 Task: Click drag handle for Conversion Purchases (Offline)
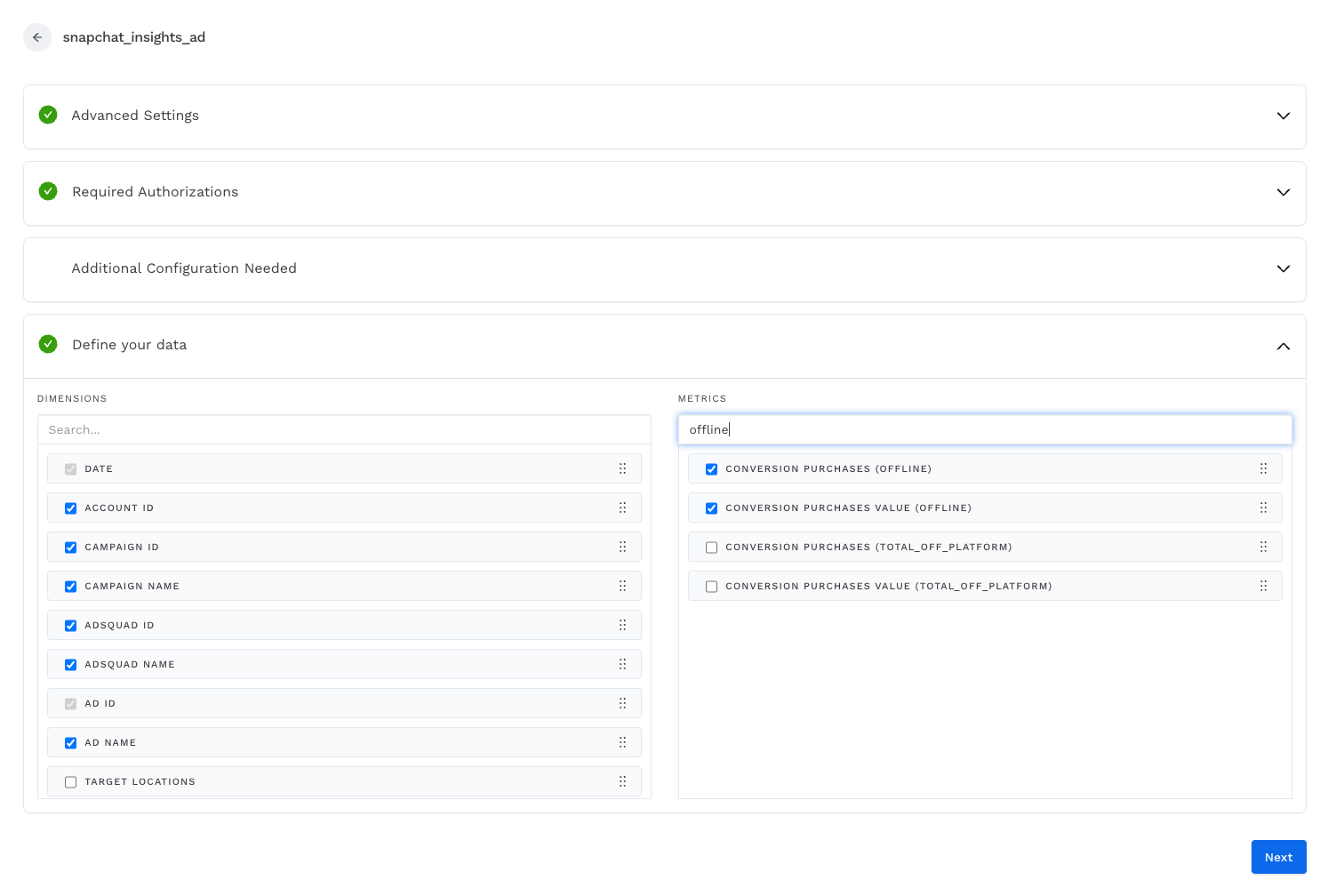(x=1263, y=468)
